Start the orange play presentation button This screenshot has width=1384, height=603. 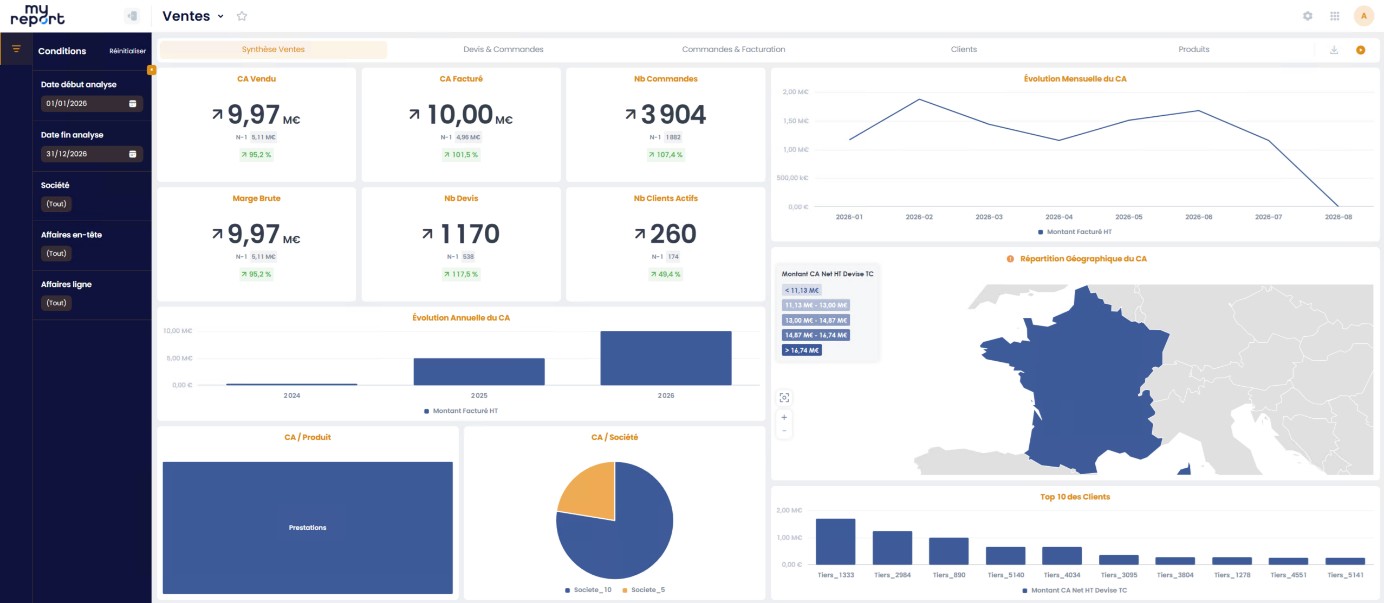(1361, 50)
